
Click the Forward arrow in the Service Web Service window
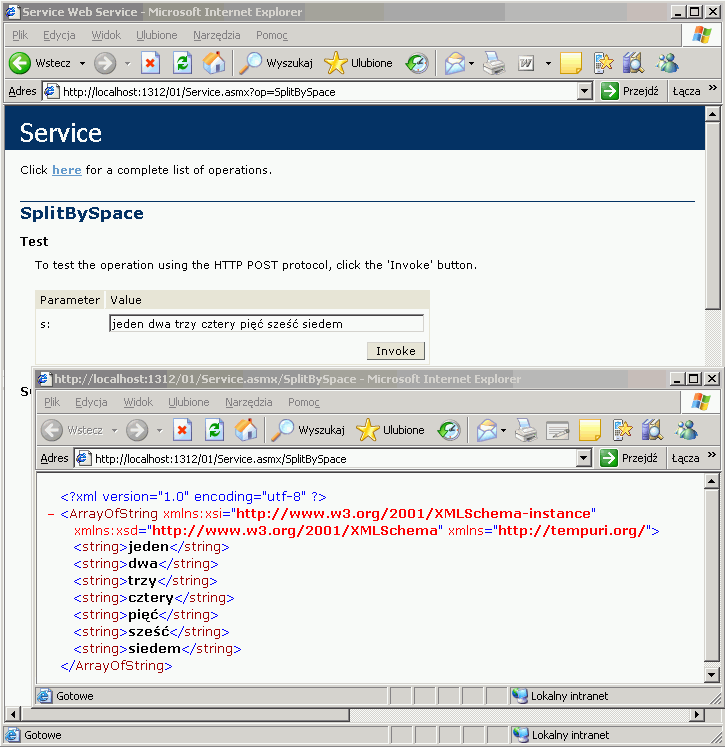[x=105, y=63]
